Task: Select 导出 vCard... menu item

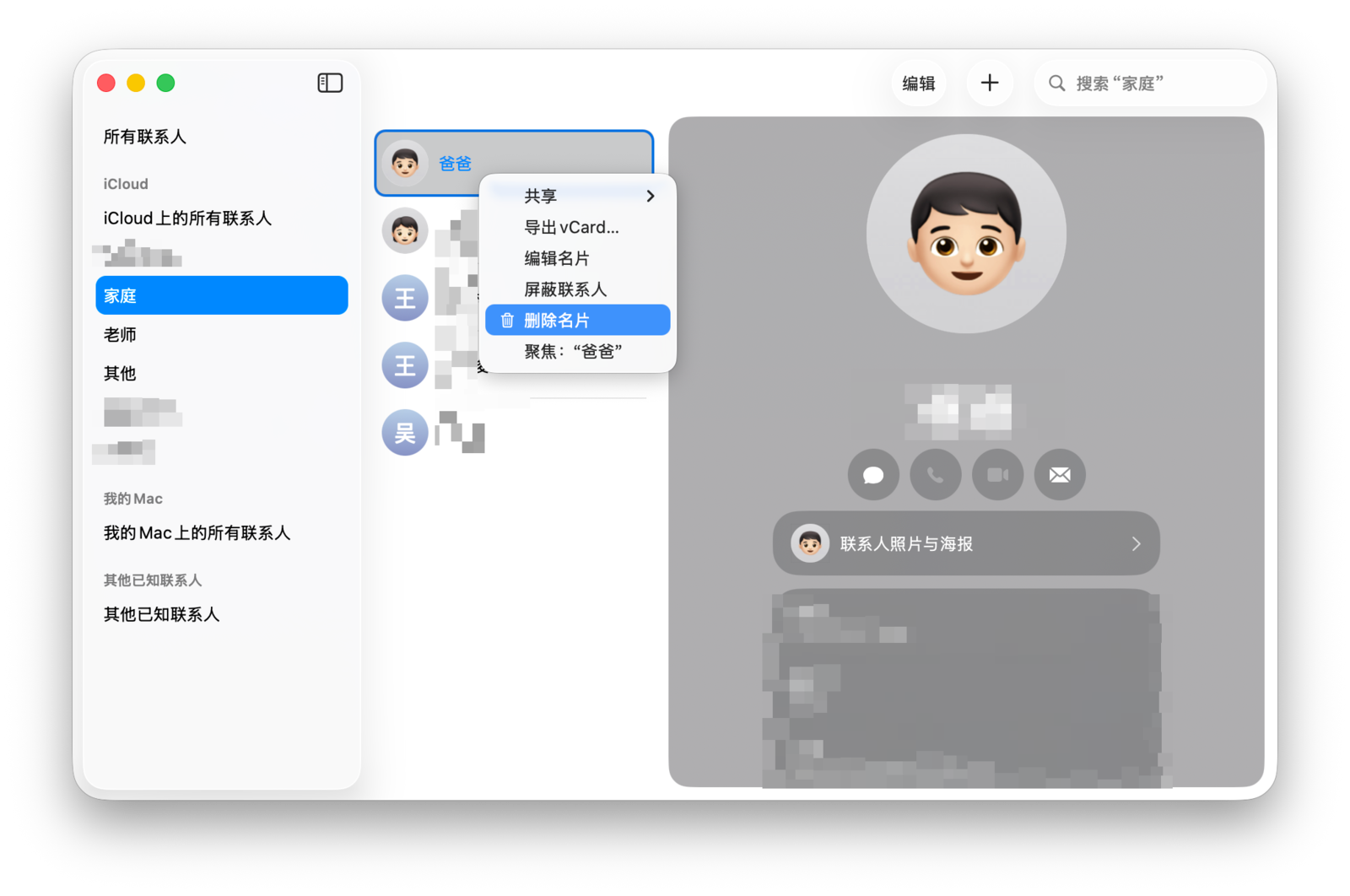Action: click(x=571, y=228)
